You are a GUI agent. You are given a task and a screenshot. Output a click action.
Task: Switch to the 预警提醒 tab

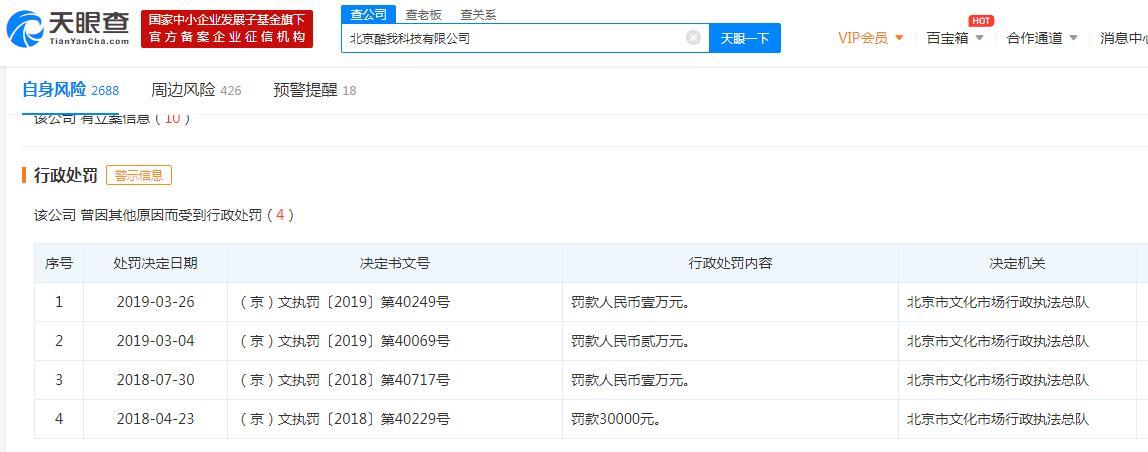tap(314, 90)
